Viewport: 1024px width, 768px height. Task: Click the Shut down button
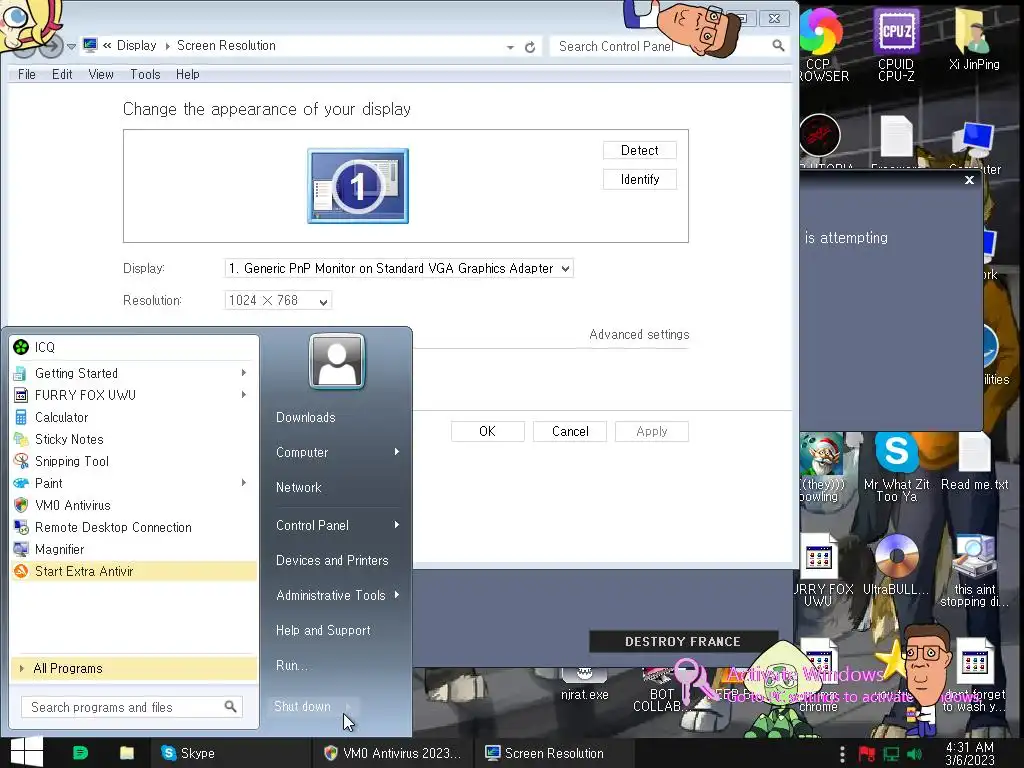(303, 707)
